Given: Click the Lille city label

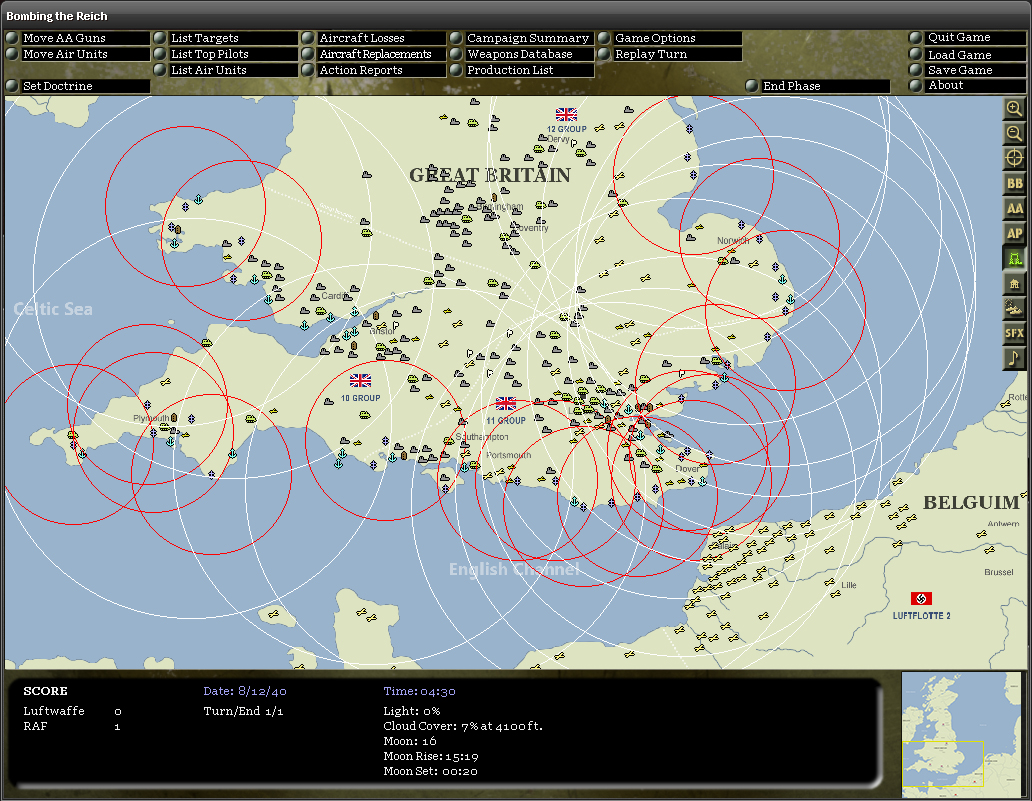Looking at the screenshot, I should click(849, 584).
